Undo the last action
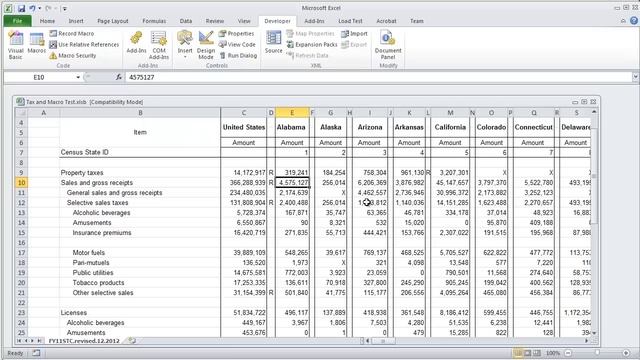640x360 pixels. [x=32, y=8]
